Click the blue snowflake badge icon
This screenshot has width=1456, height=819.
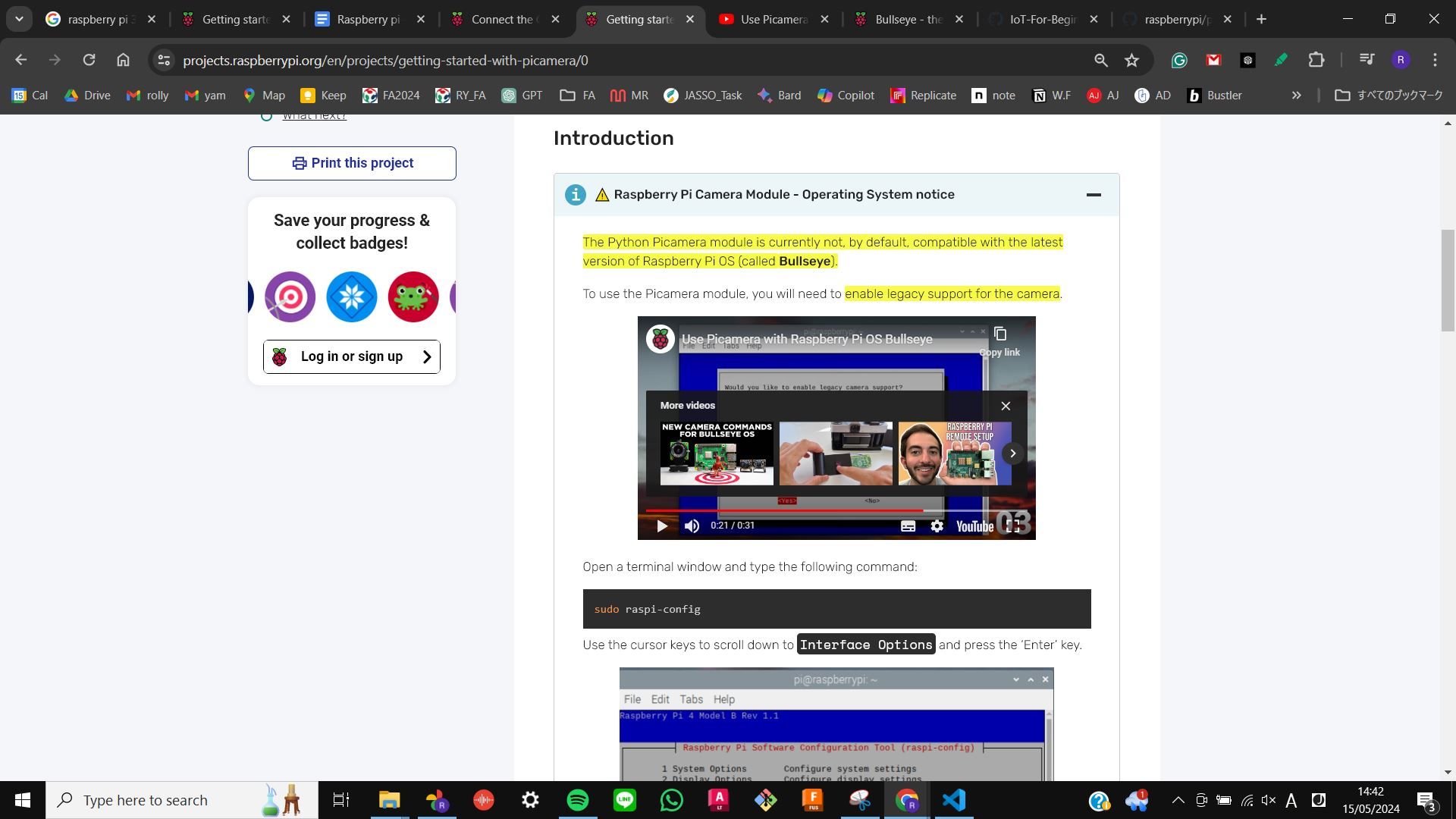pos(352,297)
